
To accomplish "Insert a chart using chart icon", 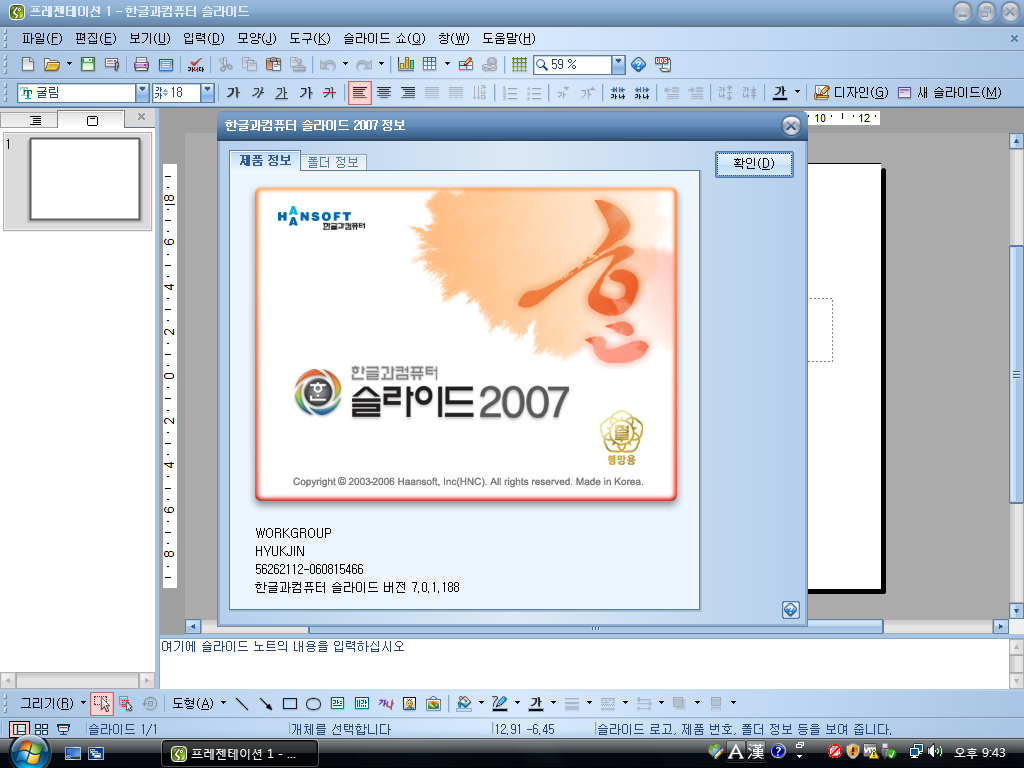I will [406, 64].
